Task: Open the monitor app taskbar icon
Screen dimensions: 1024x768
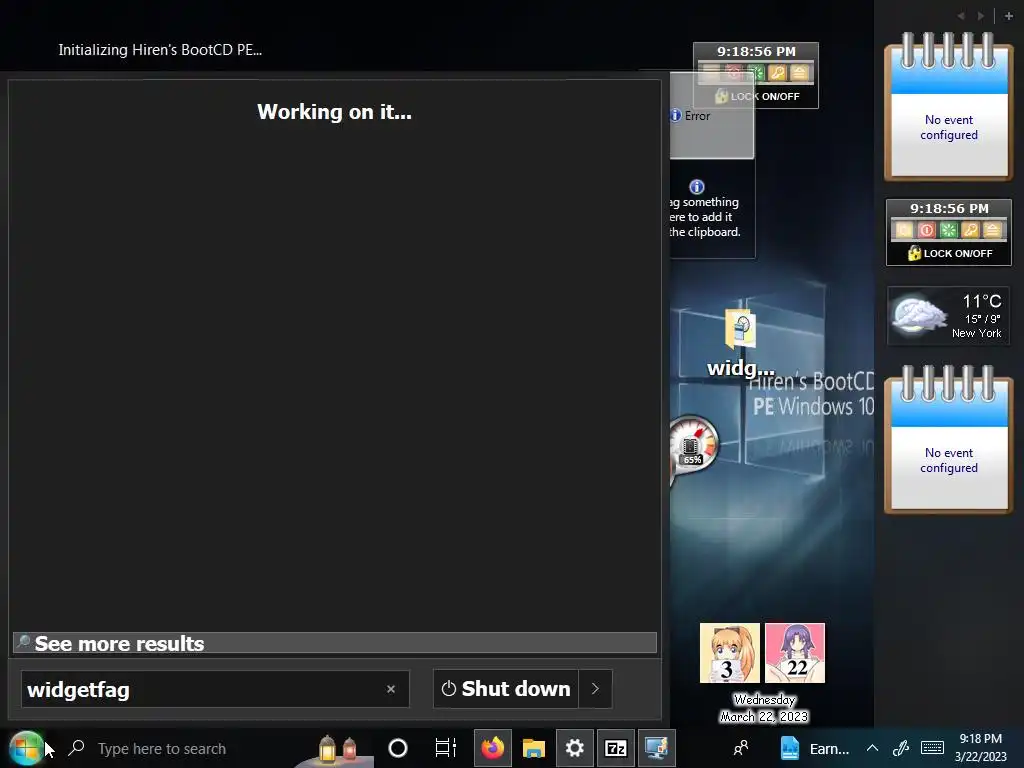Action: pos(656,748)
